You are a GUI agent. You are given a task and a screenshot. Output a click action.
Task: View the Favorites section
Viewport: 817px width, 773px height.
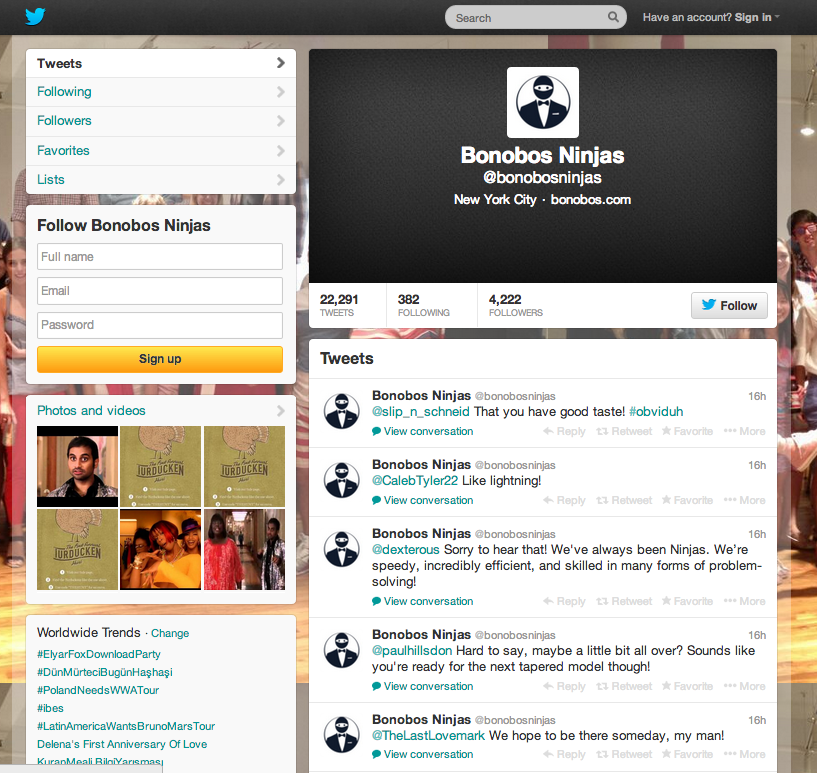[160, 151]
